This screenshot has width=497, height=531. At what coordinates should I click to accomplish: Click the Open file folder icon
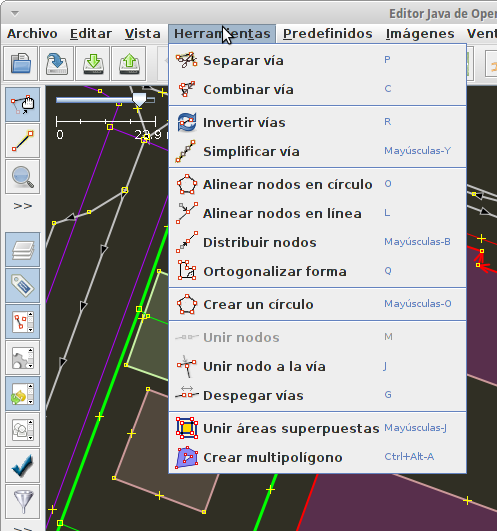point(21,64)
